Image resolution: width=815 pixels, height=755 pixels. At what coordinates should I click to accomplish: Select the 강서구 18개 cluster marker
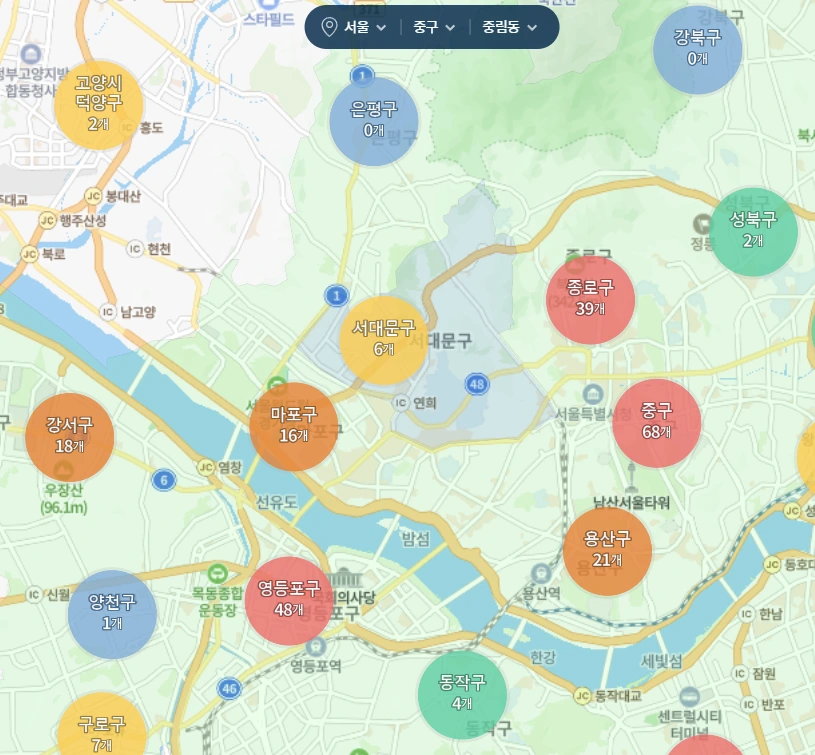click(70, 438)
